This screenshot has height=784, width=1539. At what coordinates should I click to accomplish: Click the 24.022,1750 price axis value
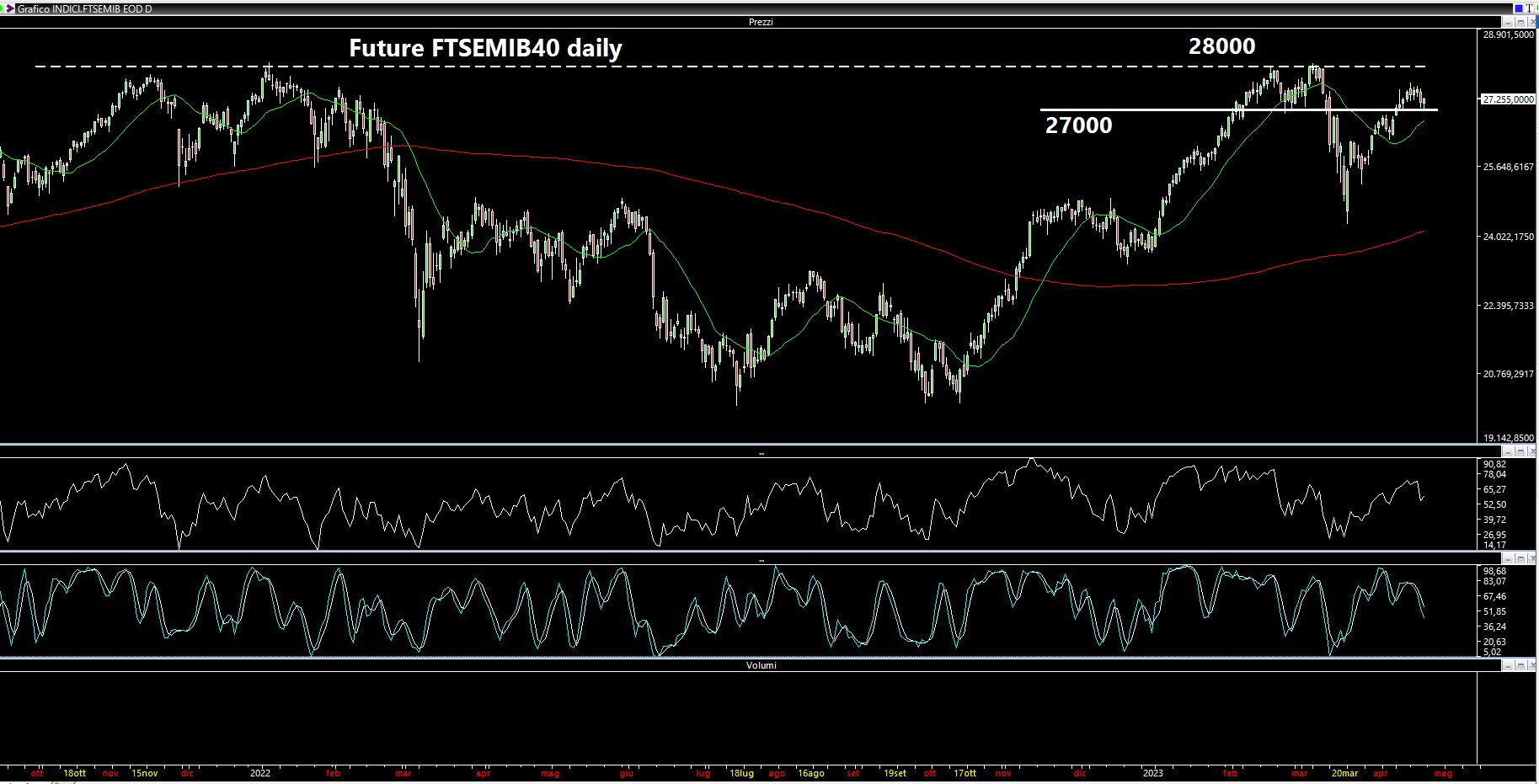1508,237
